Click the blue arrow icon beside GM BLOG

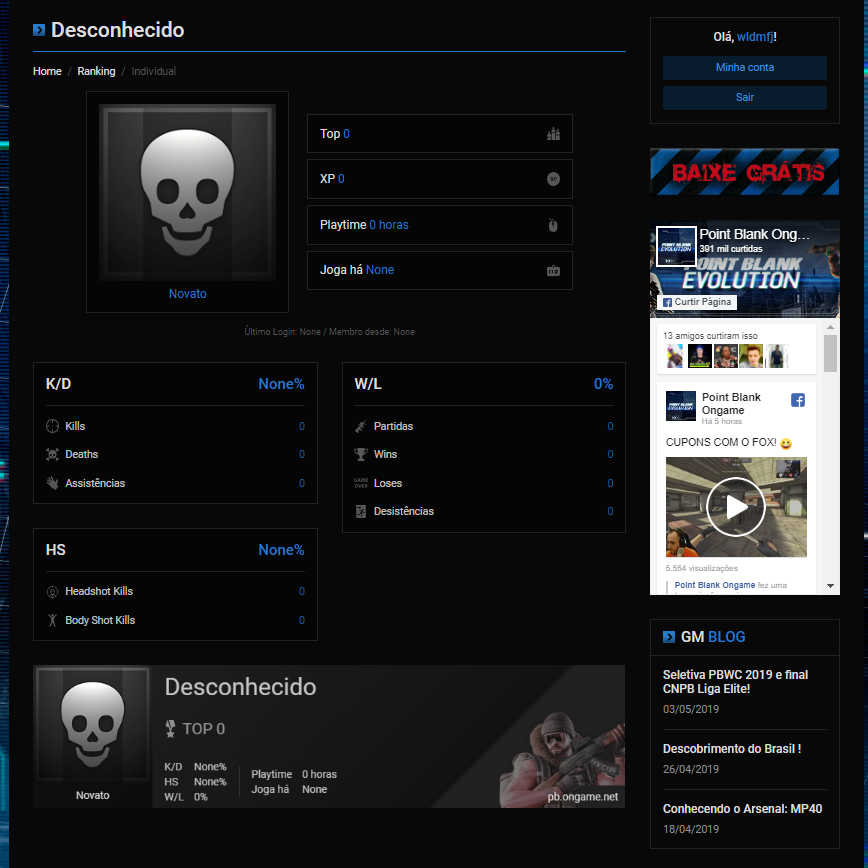pyautogui.click(x=669, y=637)
